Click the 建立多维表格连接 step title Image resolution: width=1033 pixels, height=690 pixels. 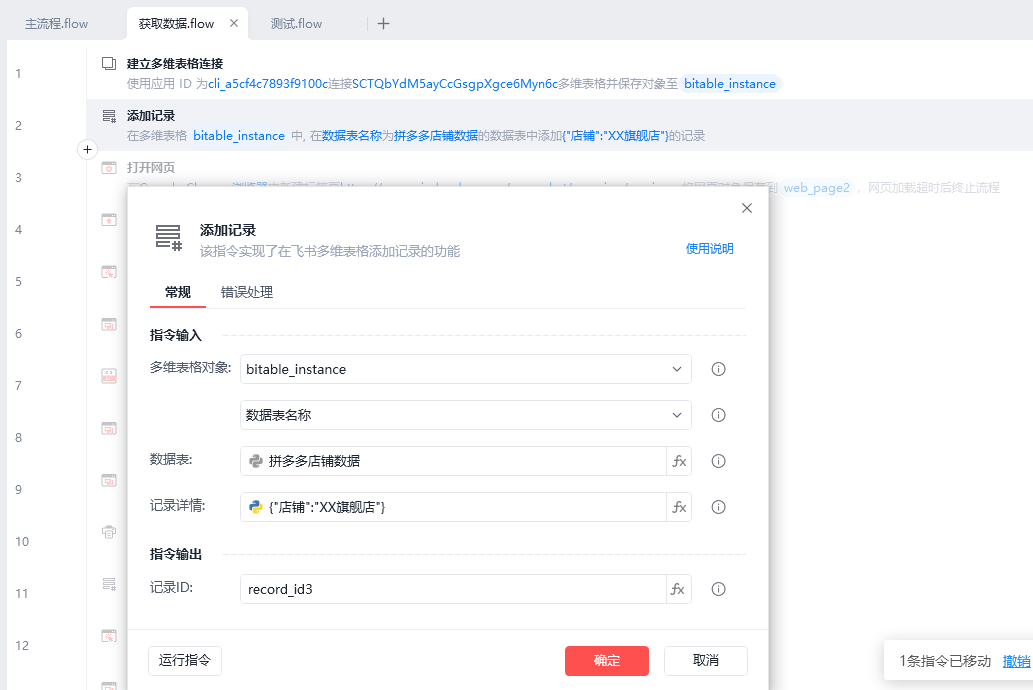click(175, 63)
